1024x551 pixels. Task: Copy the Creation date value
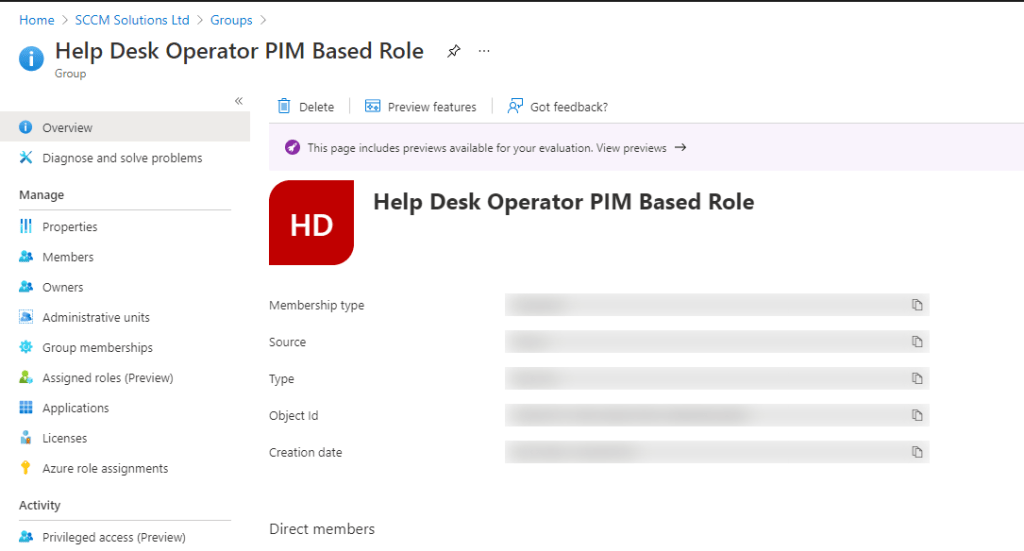click(916, 452)
